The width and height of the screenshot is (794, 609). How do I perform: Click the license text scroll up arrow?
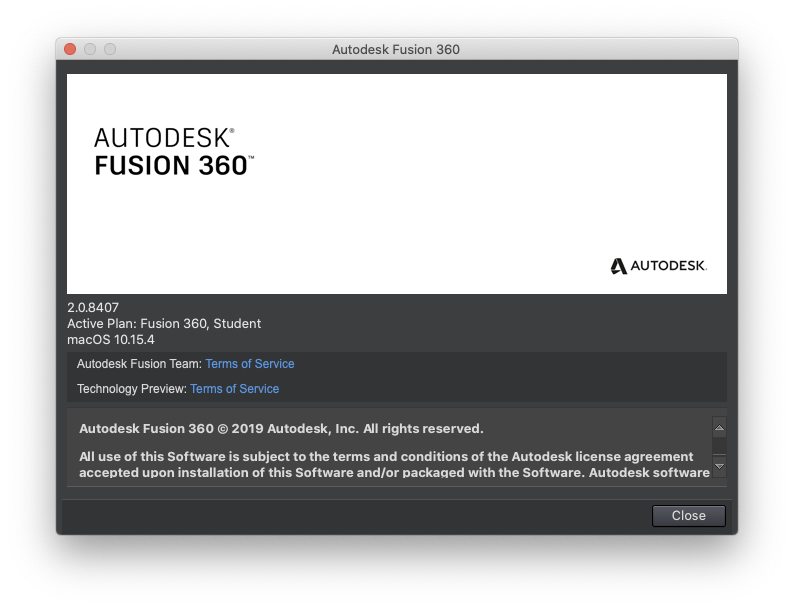click(719, 428)
